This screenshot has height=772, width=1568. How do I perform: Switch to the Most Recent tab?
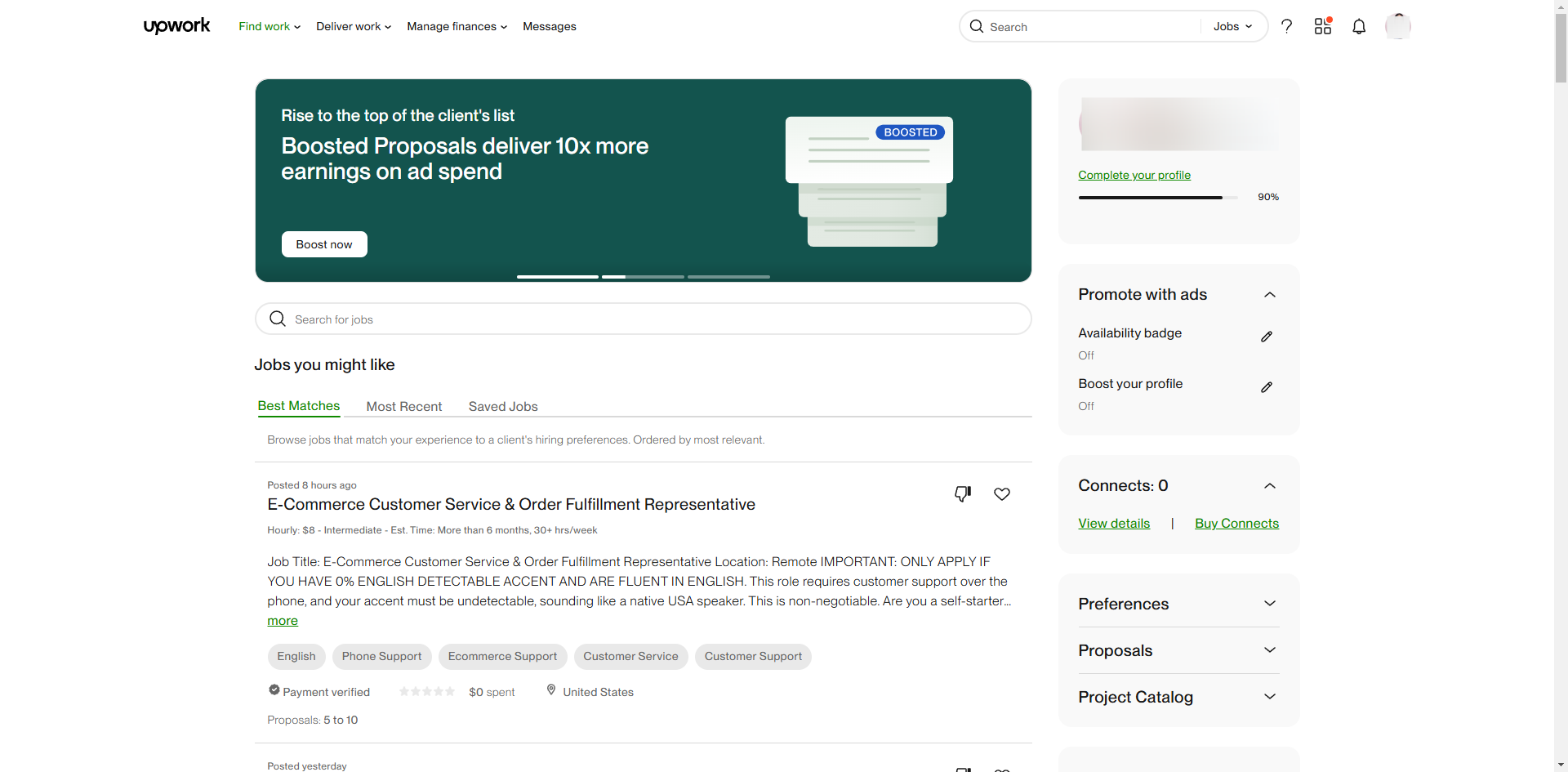pos(404,407)
